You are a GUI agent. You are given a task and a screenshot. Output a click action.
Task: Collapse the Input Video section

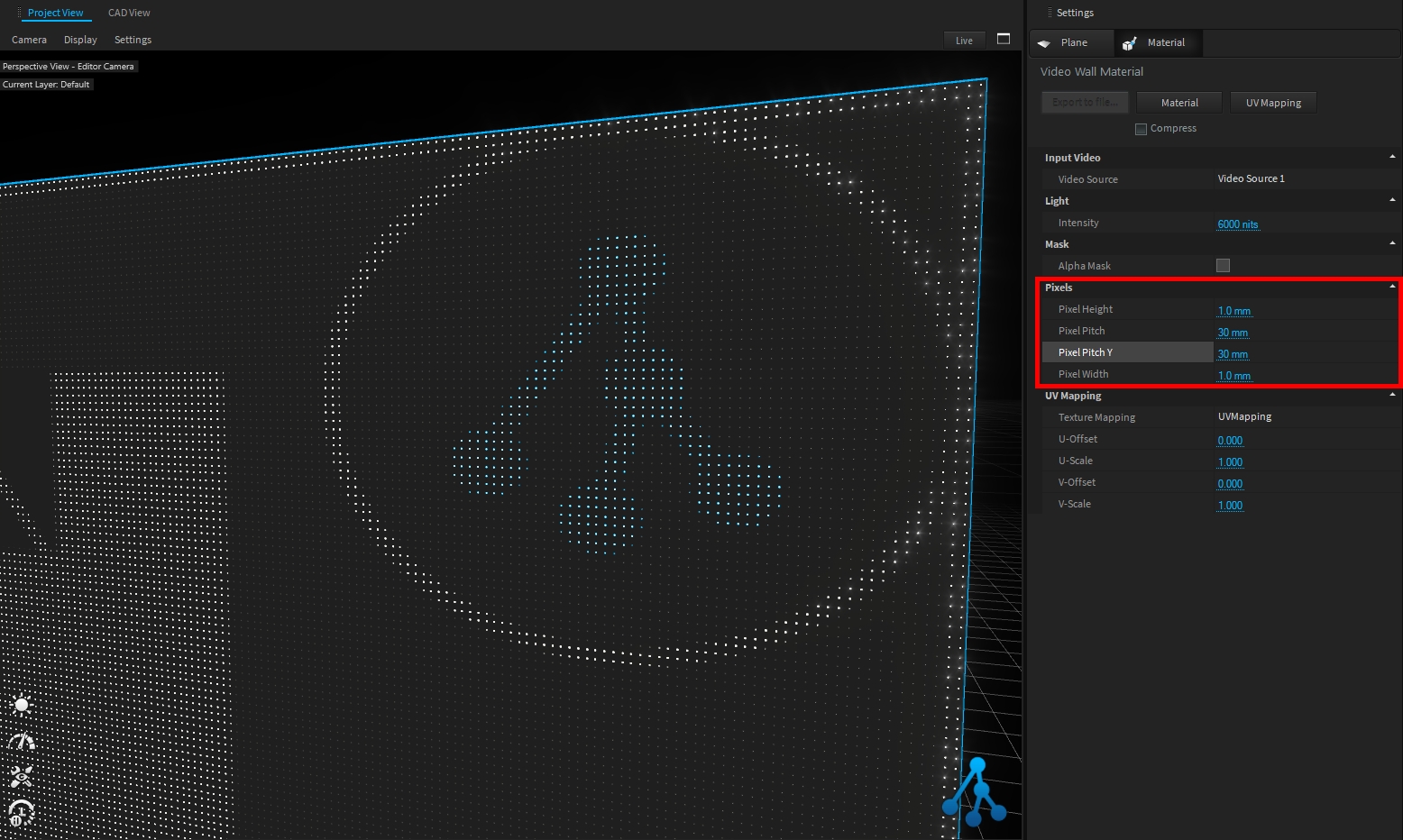pyautogui.click(x=1392, y=157)
